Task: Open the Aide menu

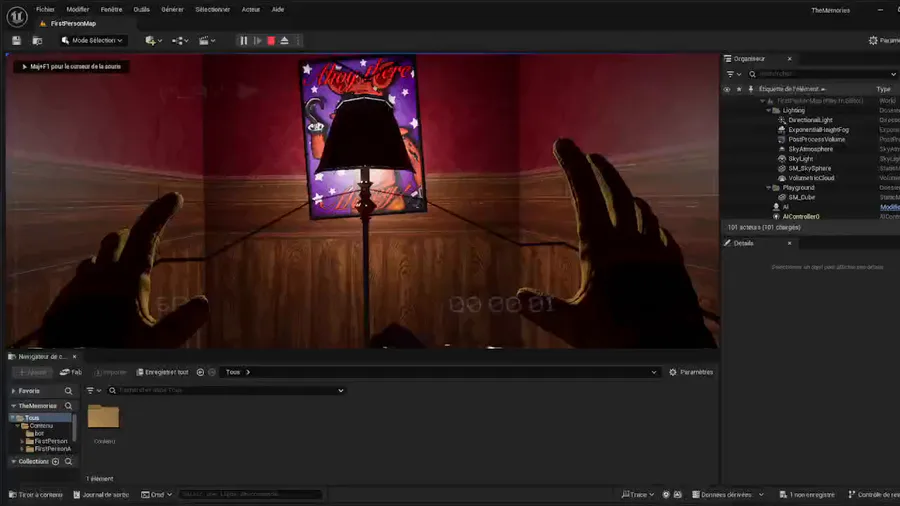Action: click(278, 10)
